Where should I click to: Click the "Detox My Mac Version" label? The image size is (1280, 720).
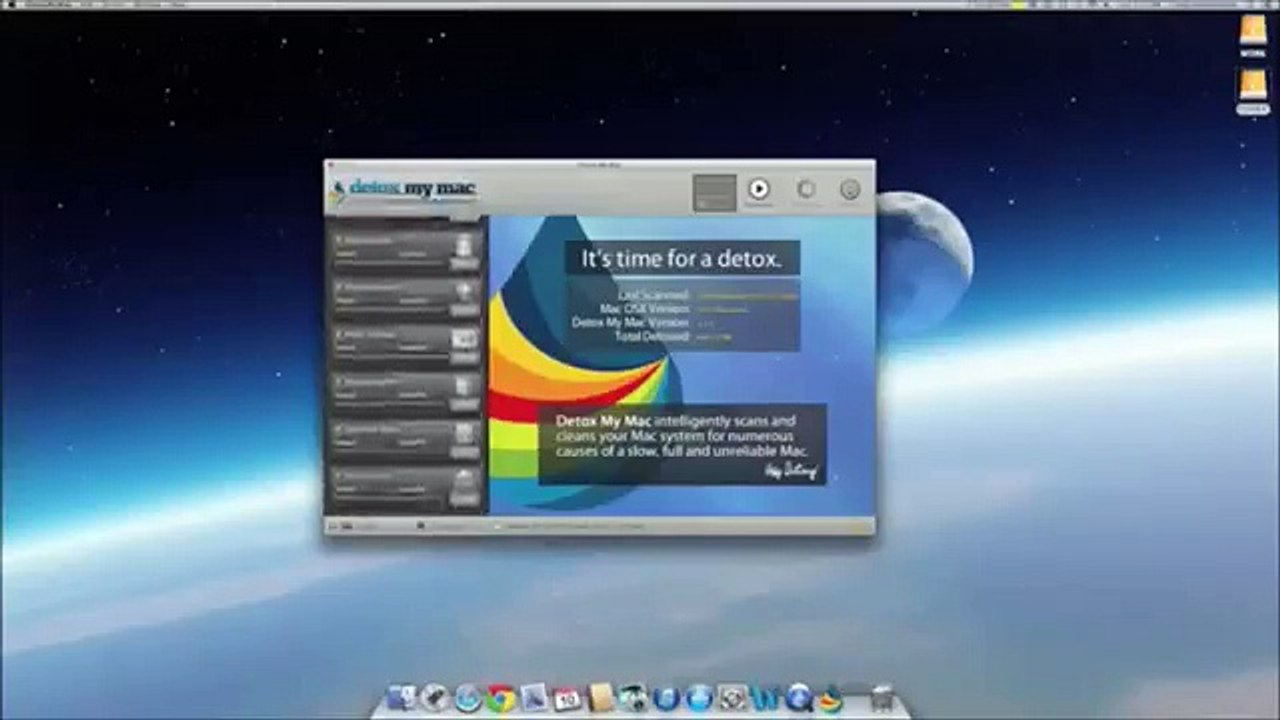pos(631,323)
